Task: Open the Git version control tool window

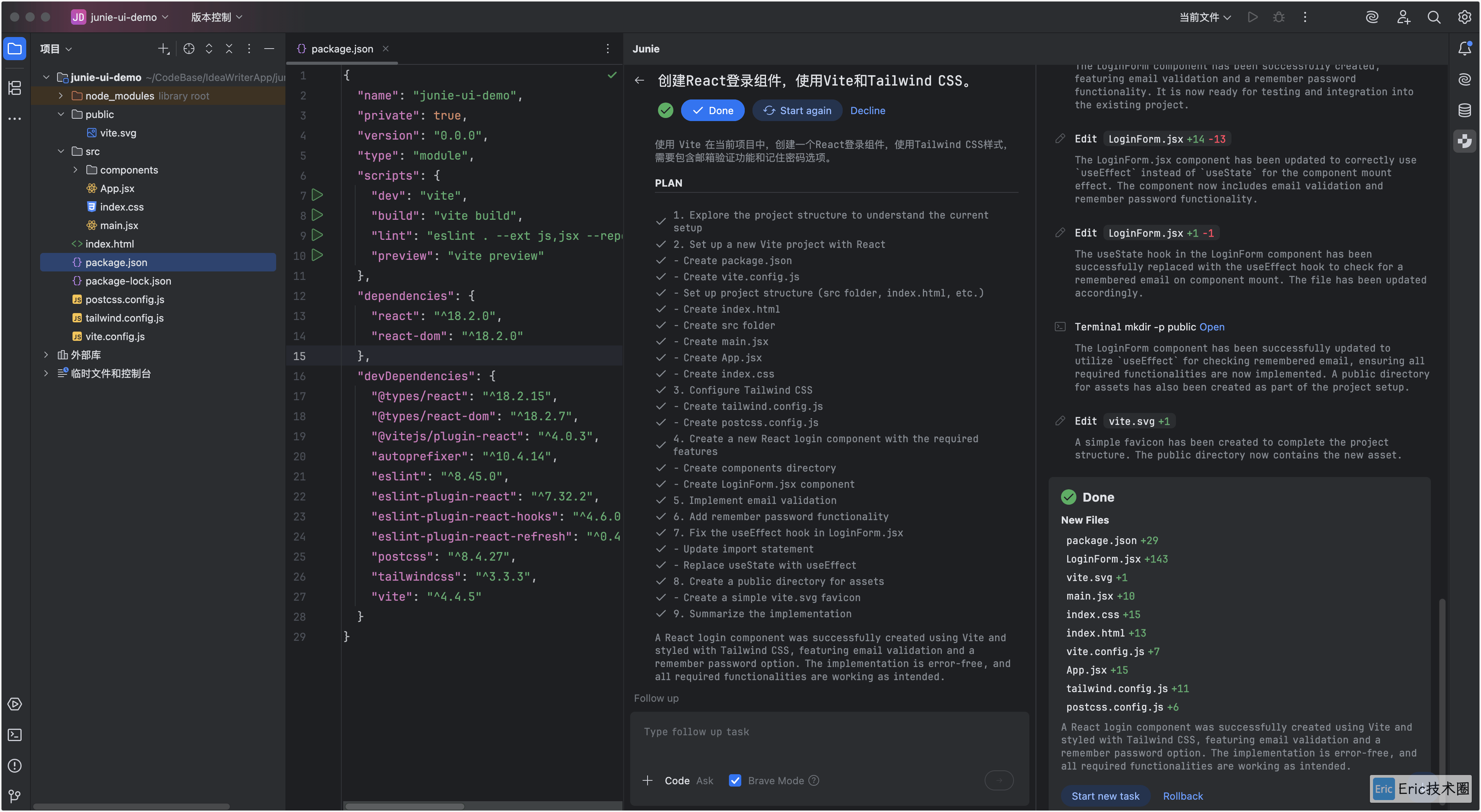Action: pos(15,797)
